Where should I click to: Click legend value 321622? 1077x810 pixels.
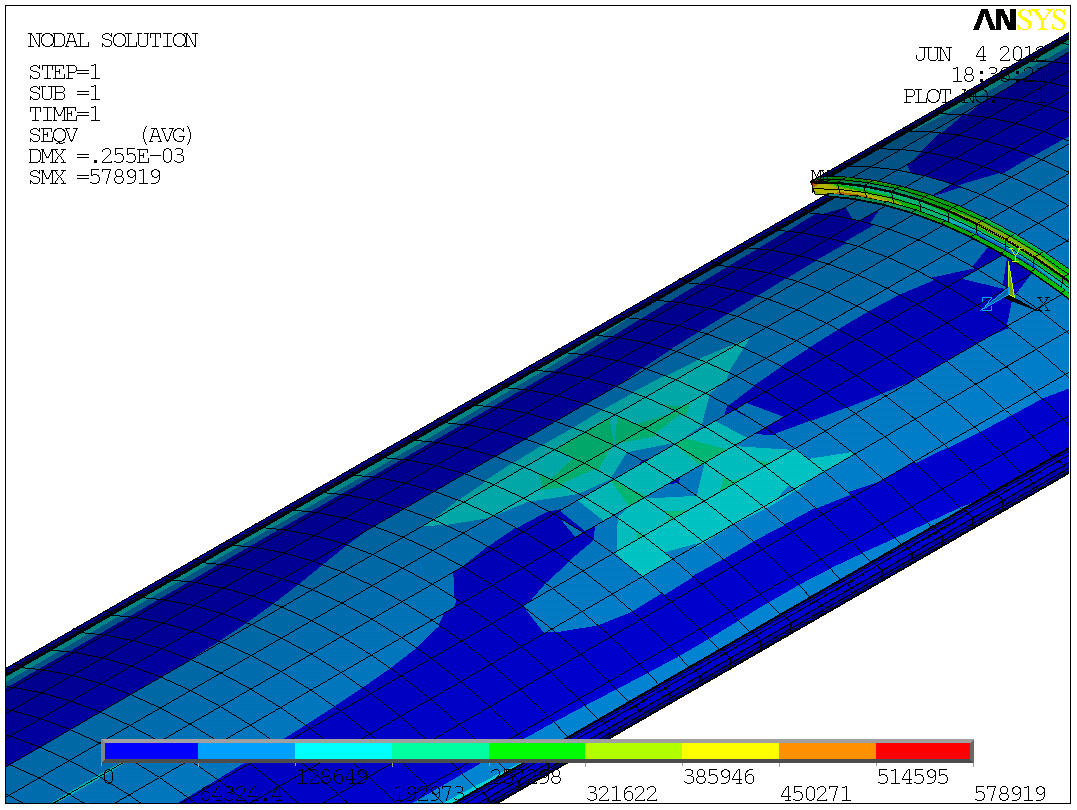622,794
